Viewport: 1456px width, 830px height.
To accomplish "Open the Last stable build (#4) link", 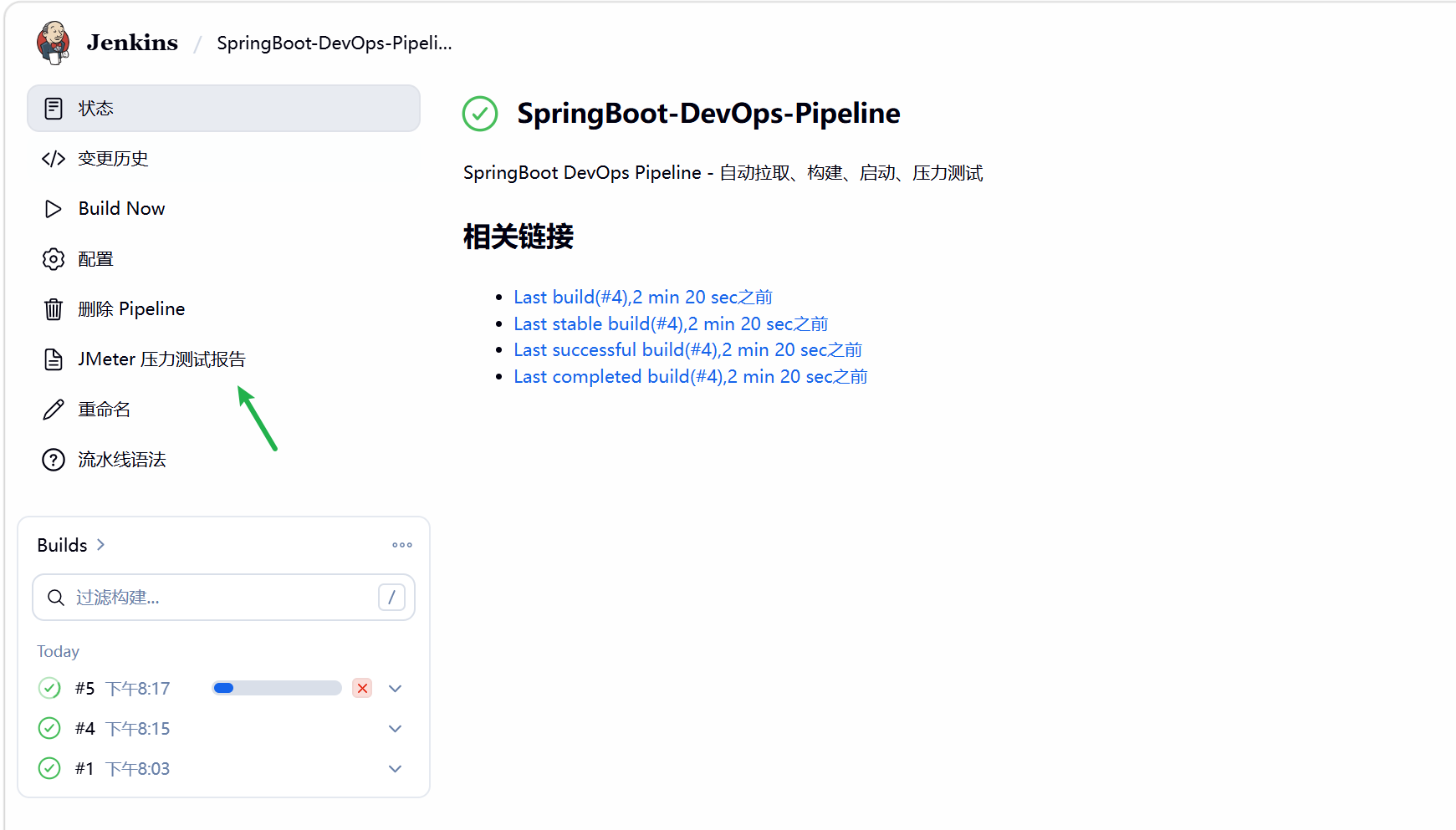I will click(671, 324).
